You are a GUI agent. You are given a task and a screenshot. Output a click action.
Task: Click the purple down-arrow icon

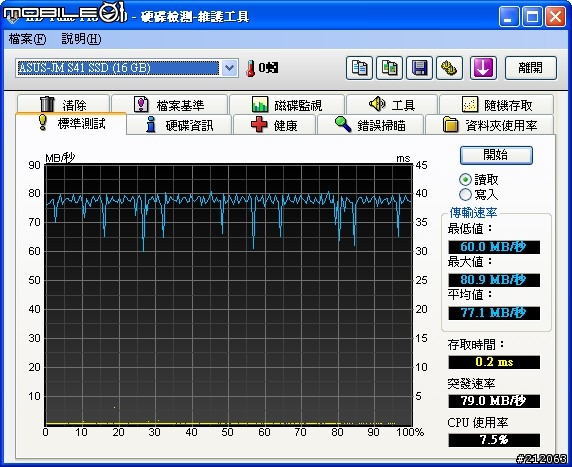[483, 68]
